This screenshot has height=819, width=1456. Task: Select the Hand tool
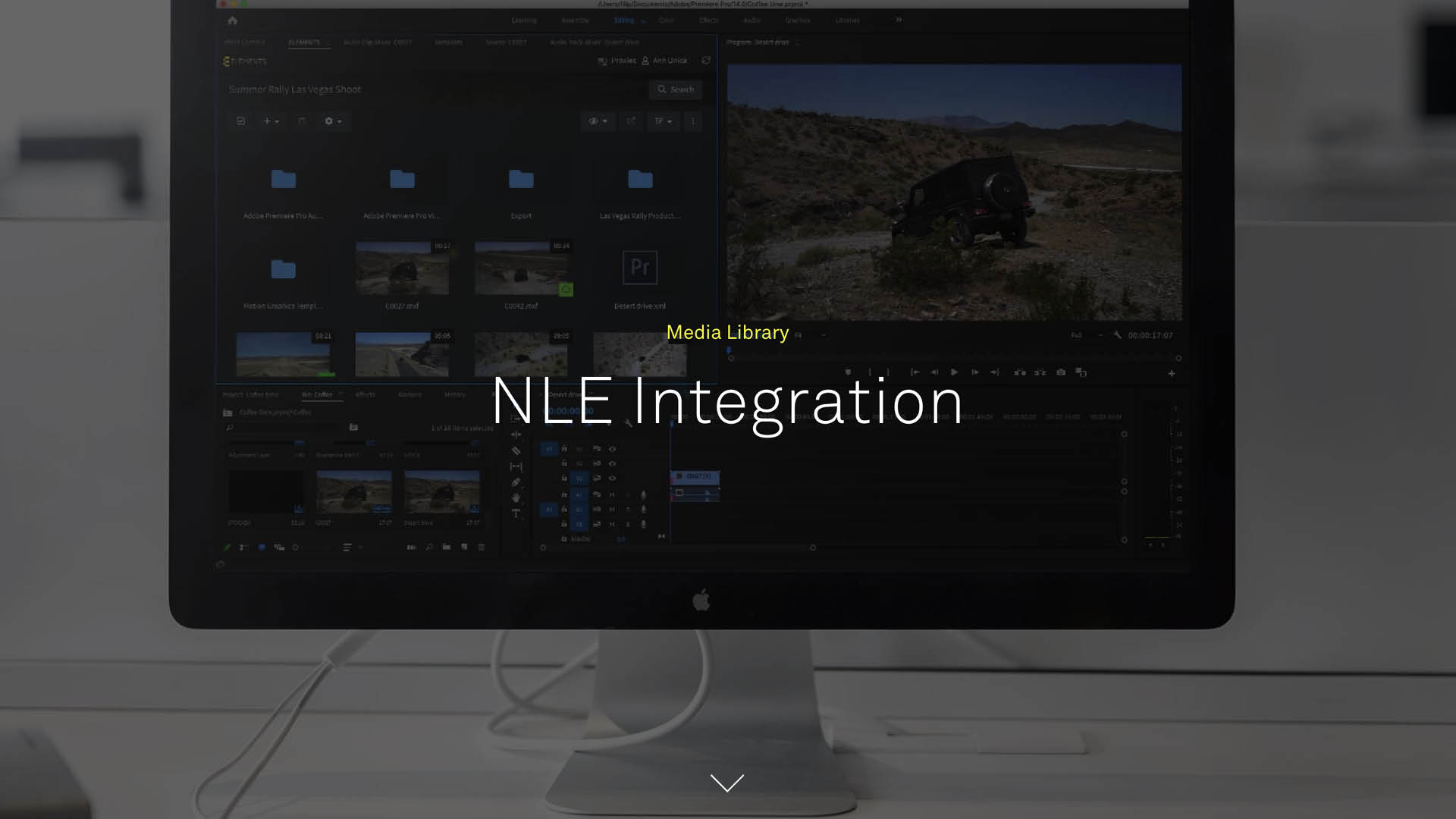[x=516, y=498]
